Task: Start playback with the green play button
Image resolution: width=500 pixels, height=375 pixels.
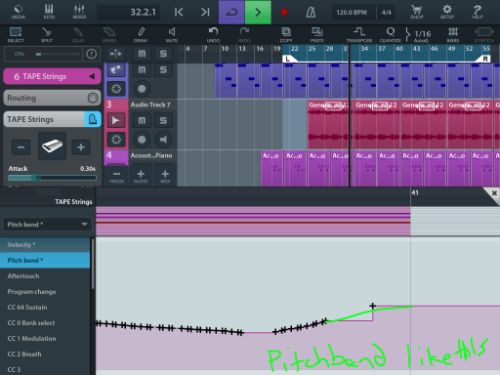Action: [x=258, y=12]
